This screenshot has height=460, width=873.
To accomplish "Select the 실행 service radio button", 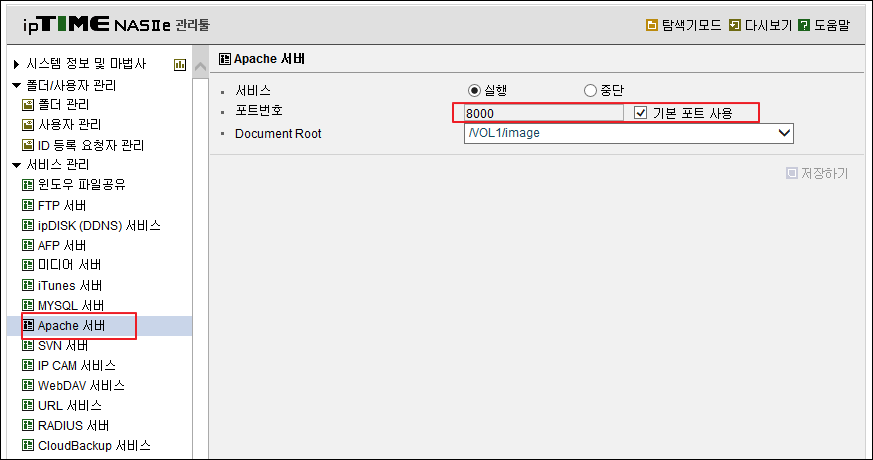I will pos(474,90).
